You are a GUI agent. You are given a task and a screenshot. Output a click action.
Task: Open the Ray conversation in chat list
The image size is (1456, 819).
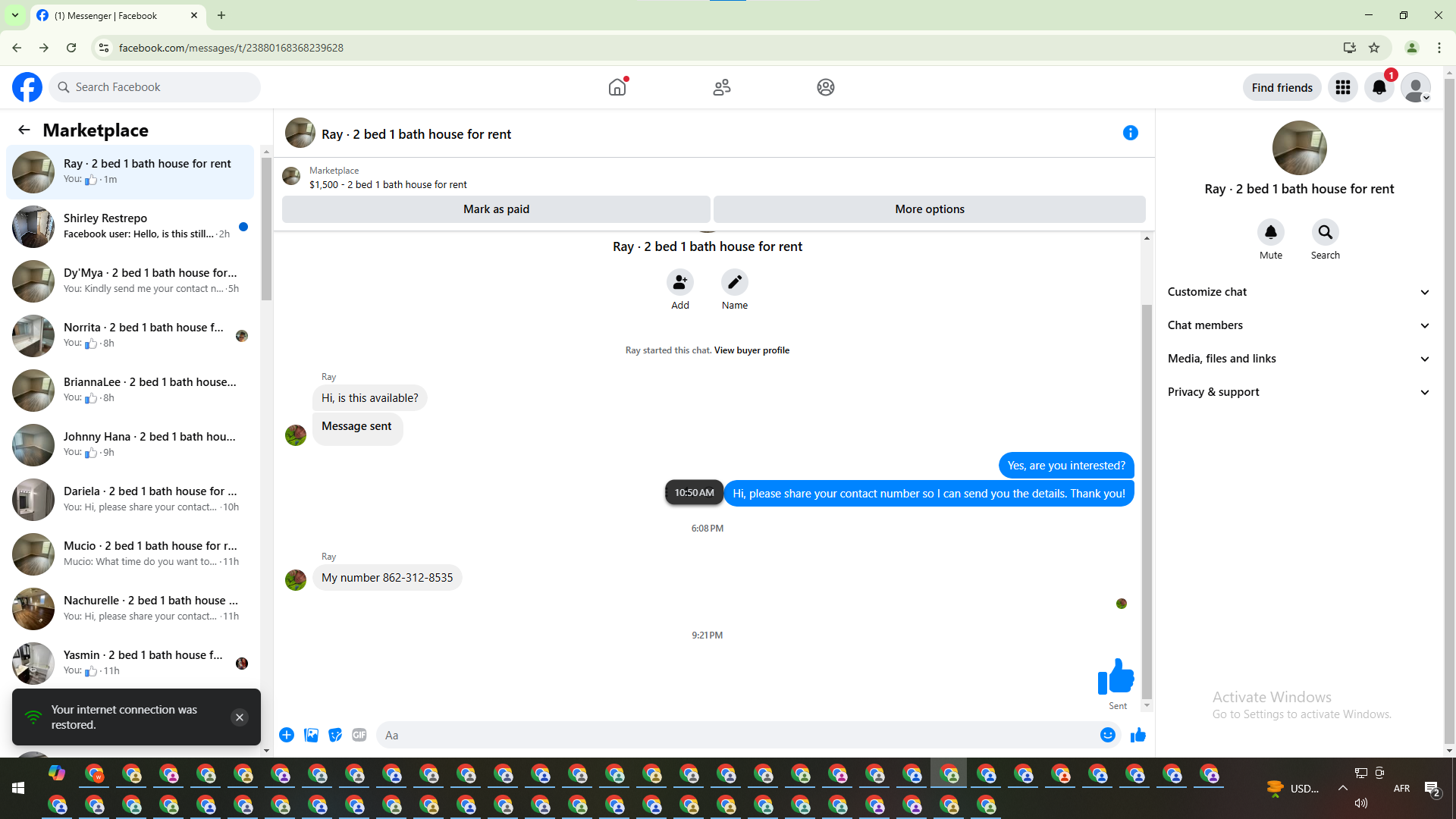[130, 172]
